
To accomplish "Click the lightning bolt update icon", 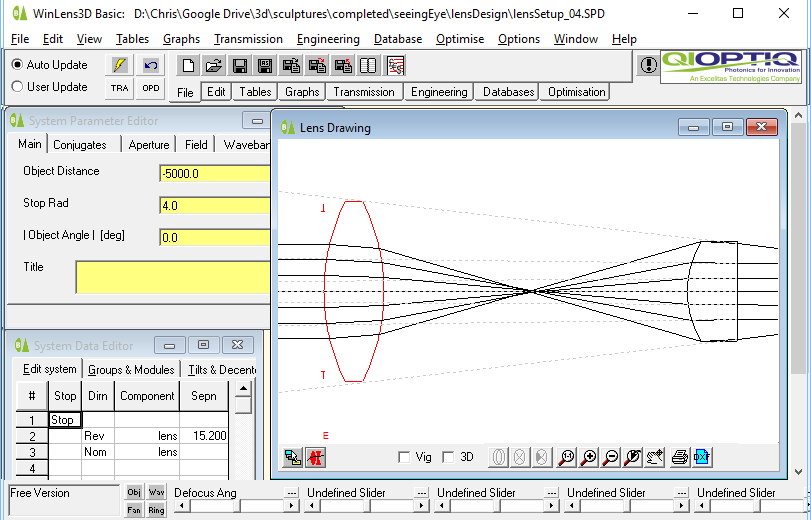I will point(120,65).
